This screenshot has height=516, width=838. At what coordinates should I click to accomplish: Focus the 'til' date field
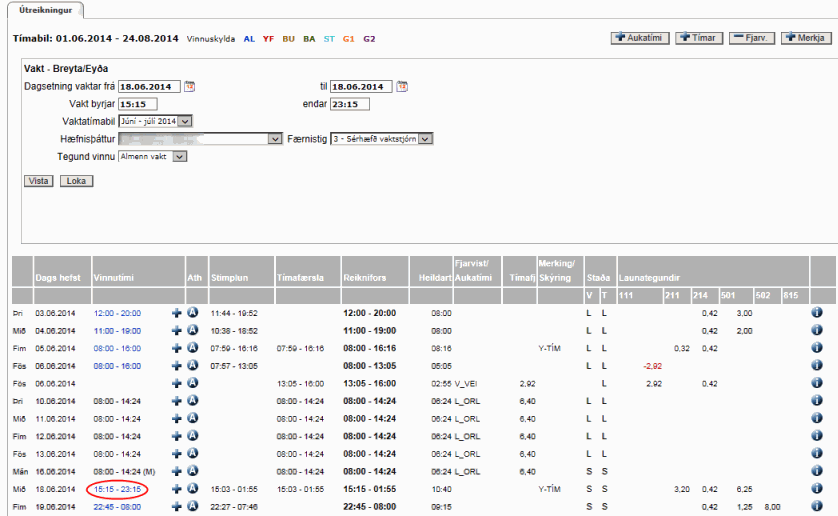361,87
